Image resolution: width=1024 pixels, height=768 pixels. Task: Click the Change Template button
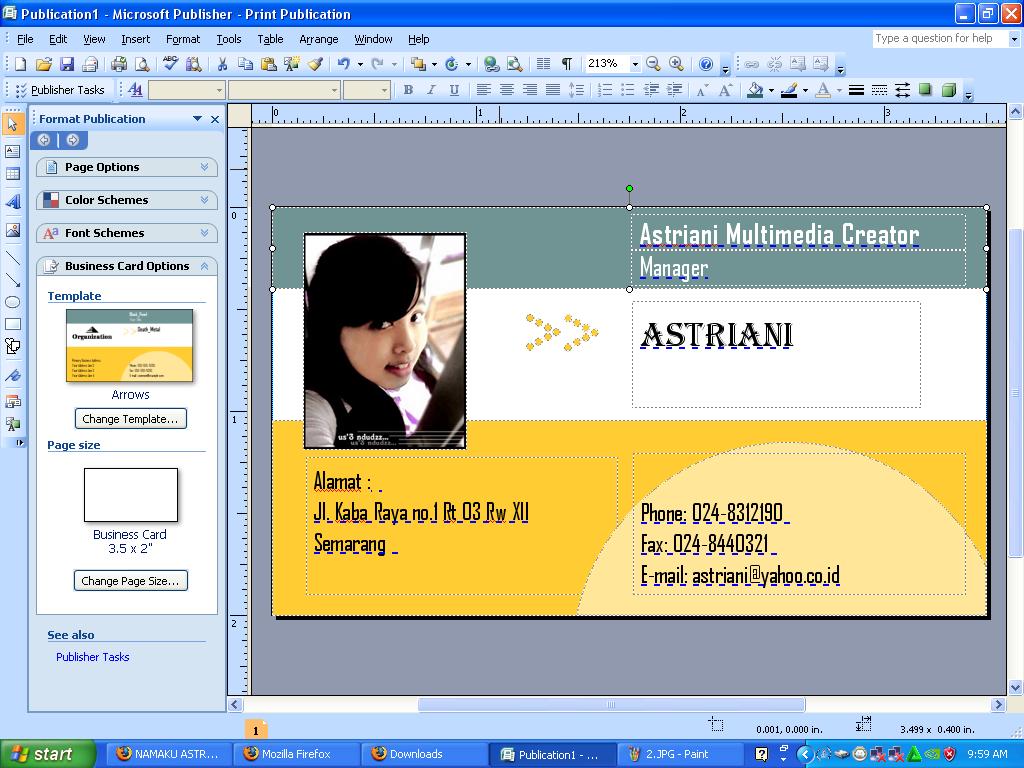tap(131, 419)
